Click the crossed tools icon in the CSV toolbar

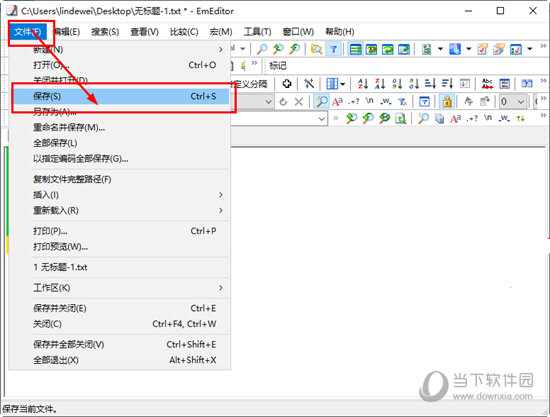pos(309,83)
